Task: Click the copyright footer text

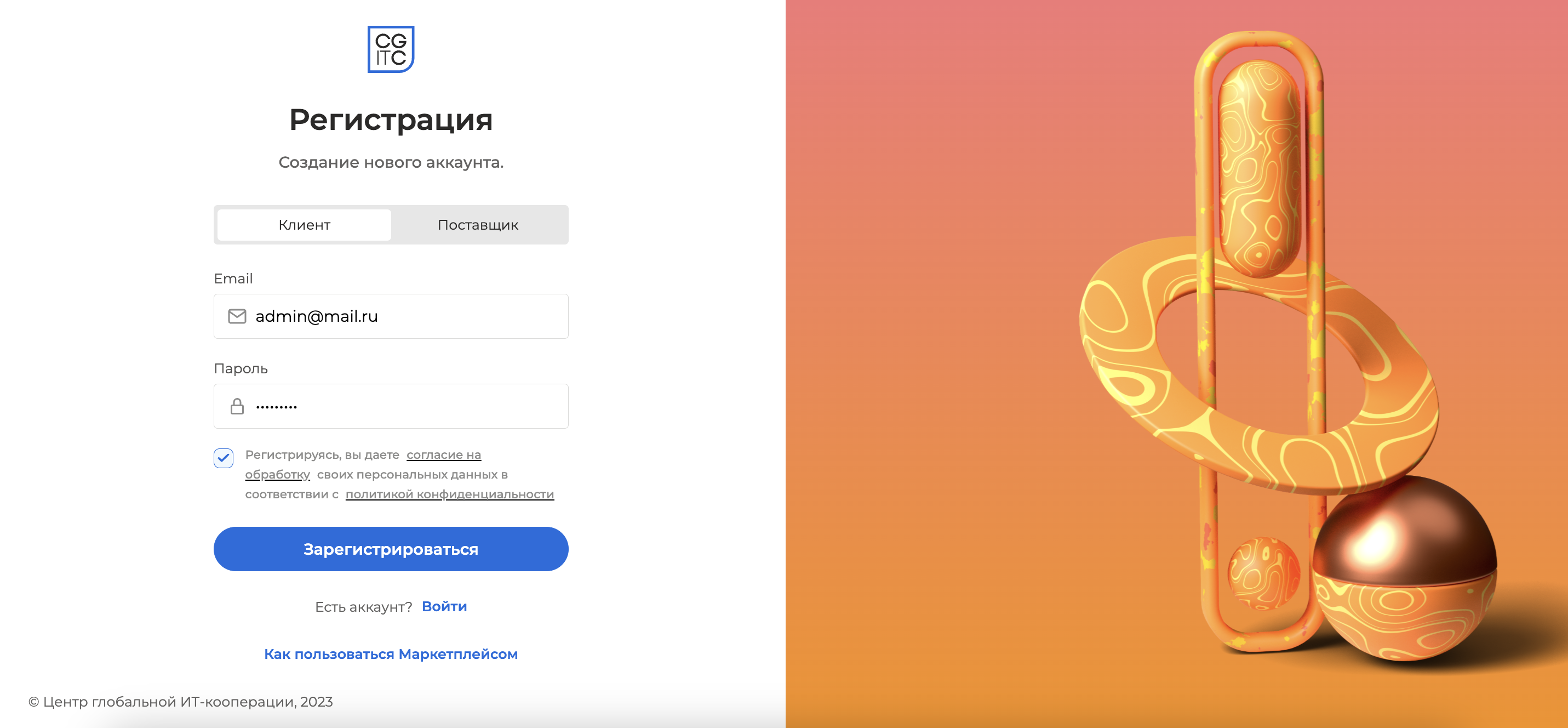Action: [181, 702]
